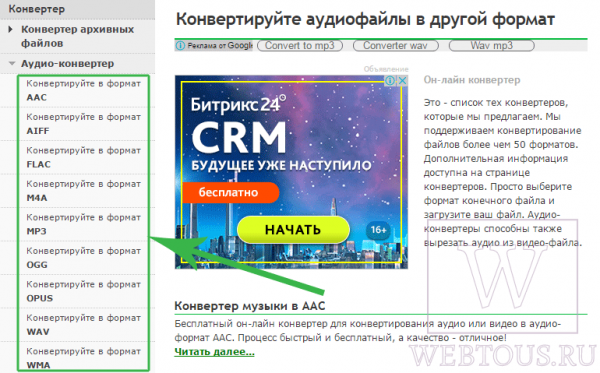Choose Конвертируйте в формат WMA
Image resolution: width=600 pixels, height=373 pixels.
(83, 358)
